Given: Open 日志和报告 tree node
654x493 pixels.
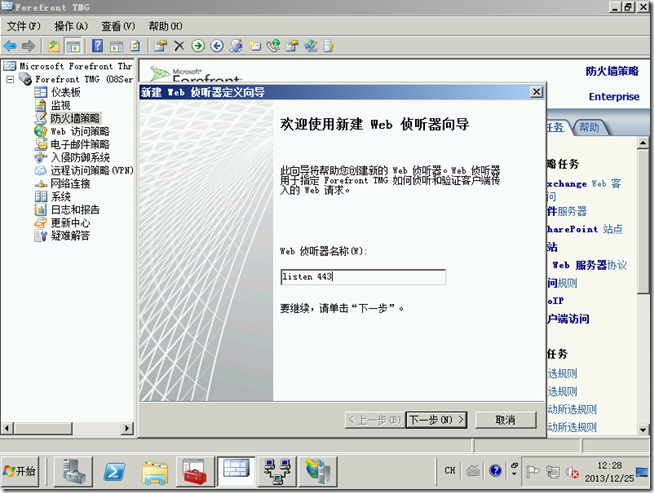Looking at the screenshot, I should coord(75,209).
